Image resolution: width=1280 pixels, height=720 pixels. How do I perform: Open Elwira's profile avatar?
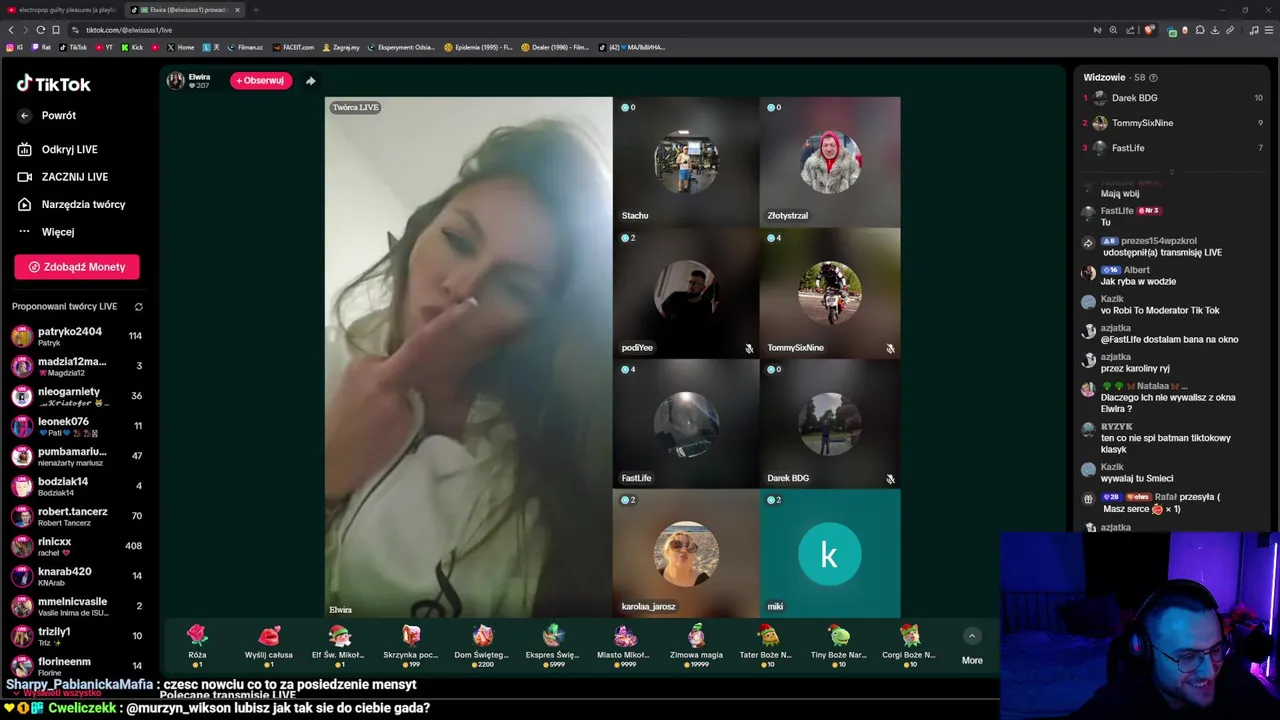176,81
